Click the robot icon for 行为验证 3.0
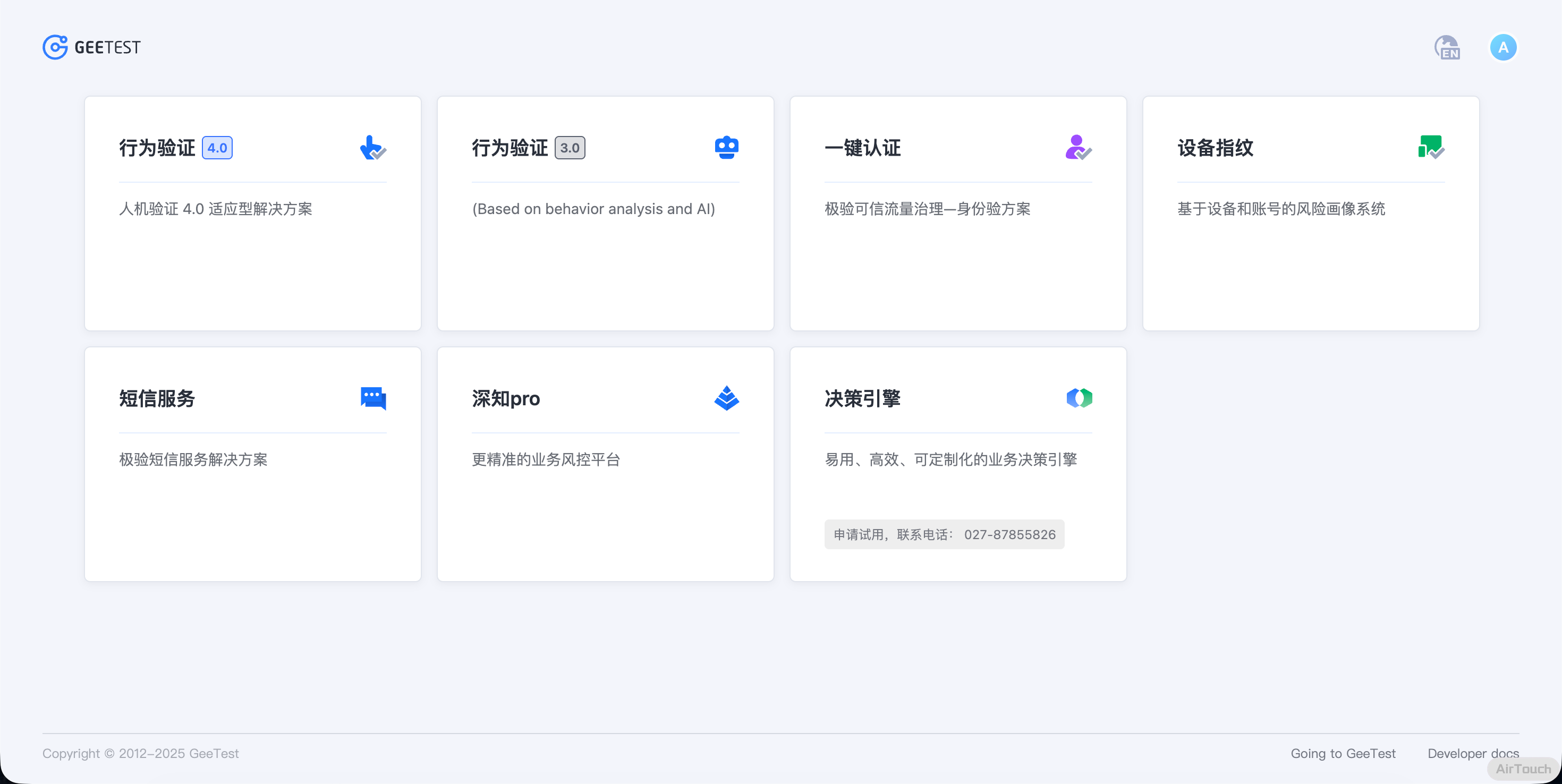The height and width of the screenshot is (784, 1562). coord(726,147)
